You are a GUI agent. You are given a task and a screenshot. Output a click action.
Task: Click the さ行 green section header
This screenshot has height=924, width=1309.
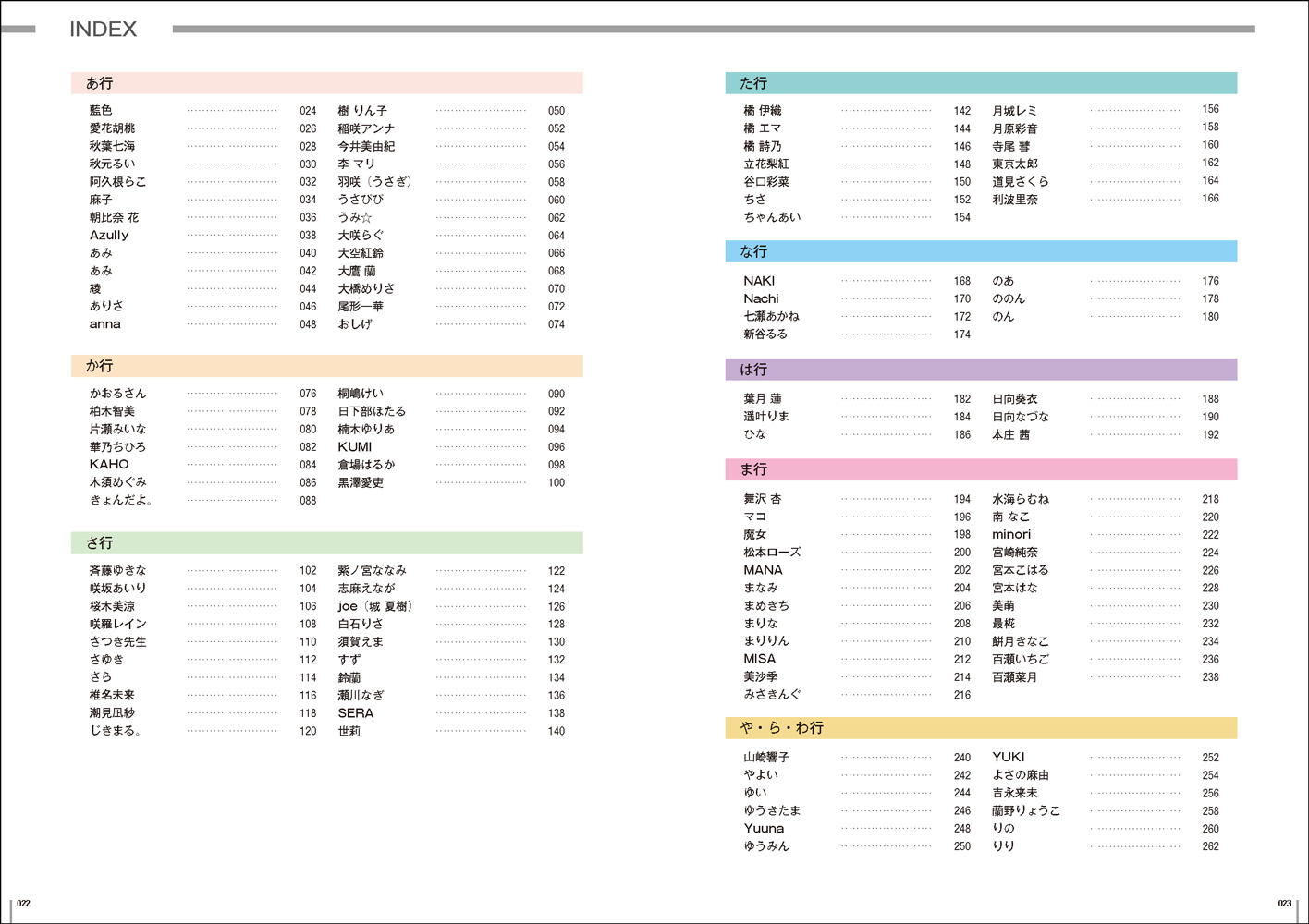100,543
